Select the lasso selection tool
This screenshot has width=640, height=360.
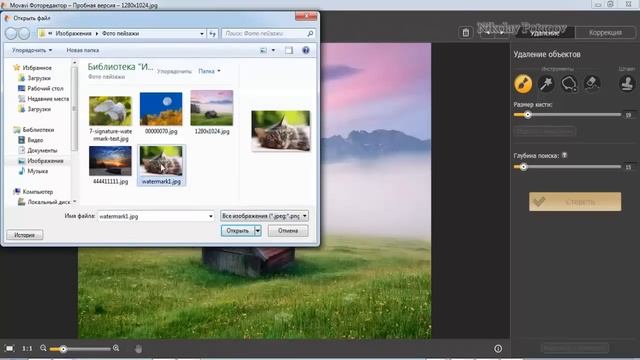(569, 84)
